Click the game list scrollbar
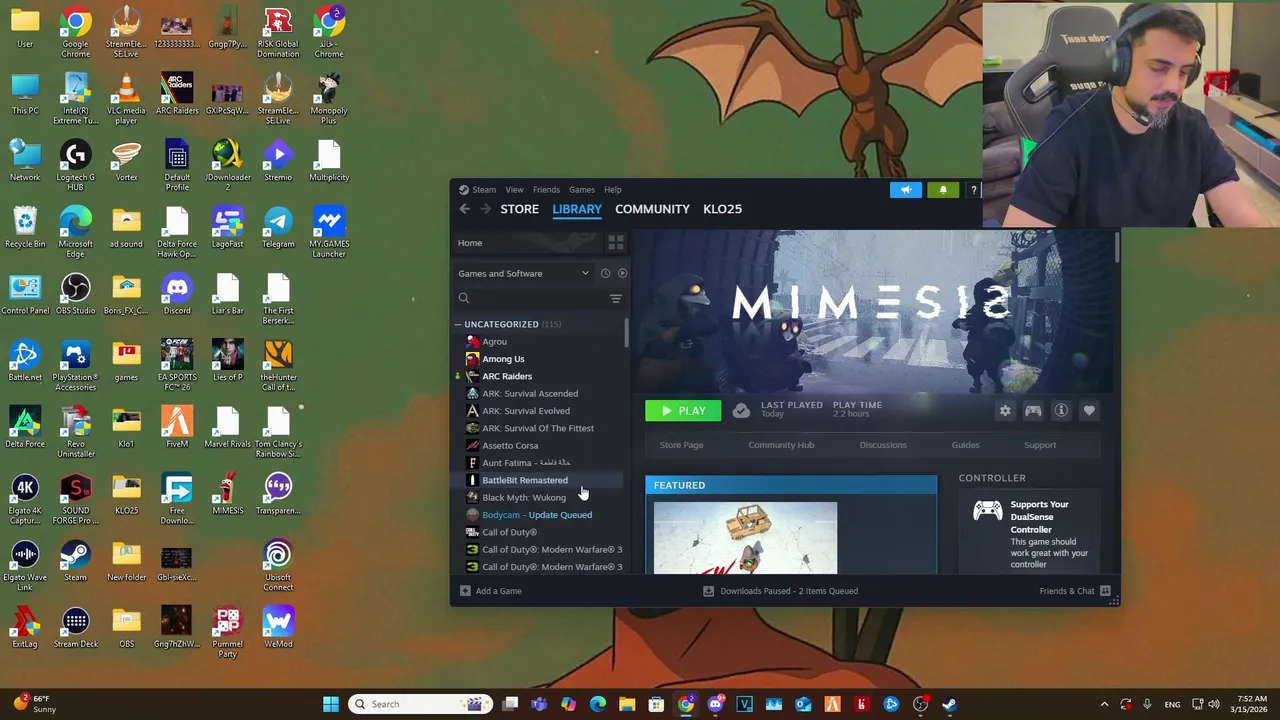Image resolution: width=1280 pixels, height=720 pixels. click(x=626, y=335)
